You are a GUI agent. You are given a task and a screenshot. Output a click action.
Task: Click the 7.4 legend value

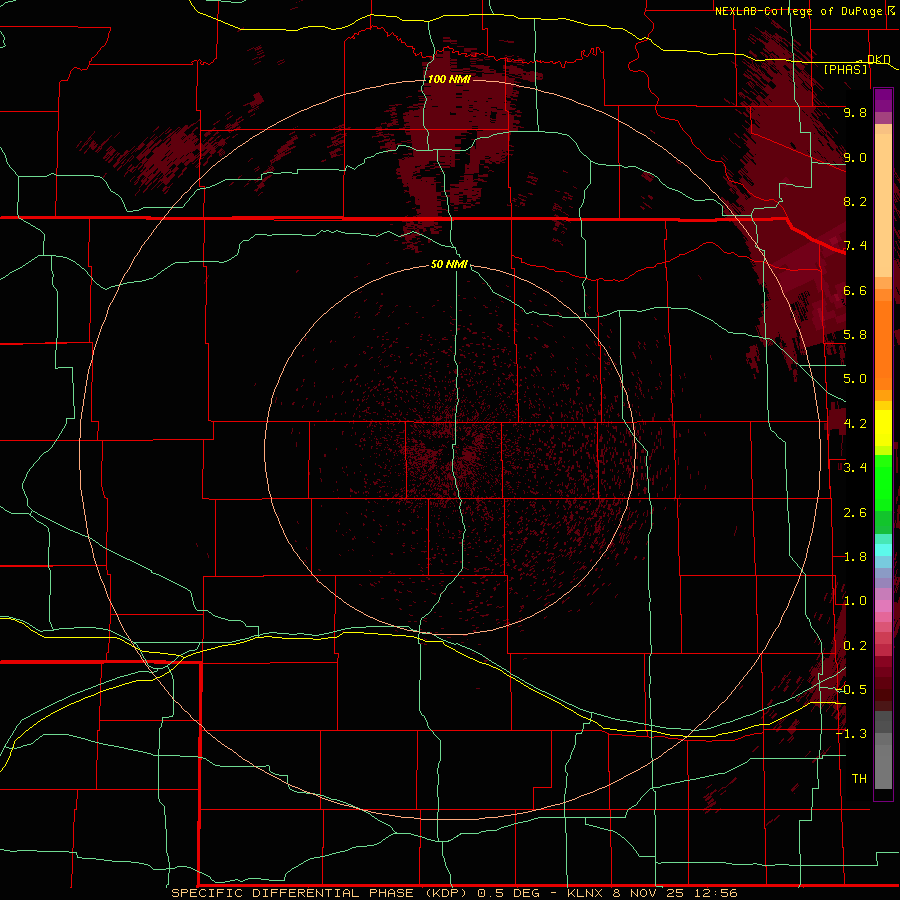tap(855, 246)
